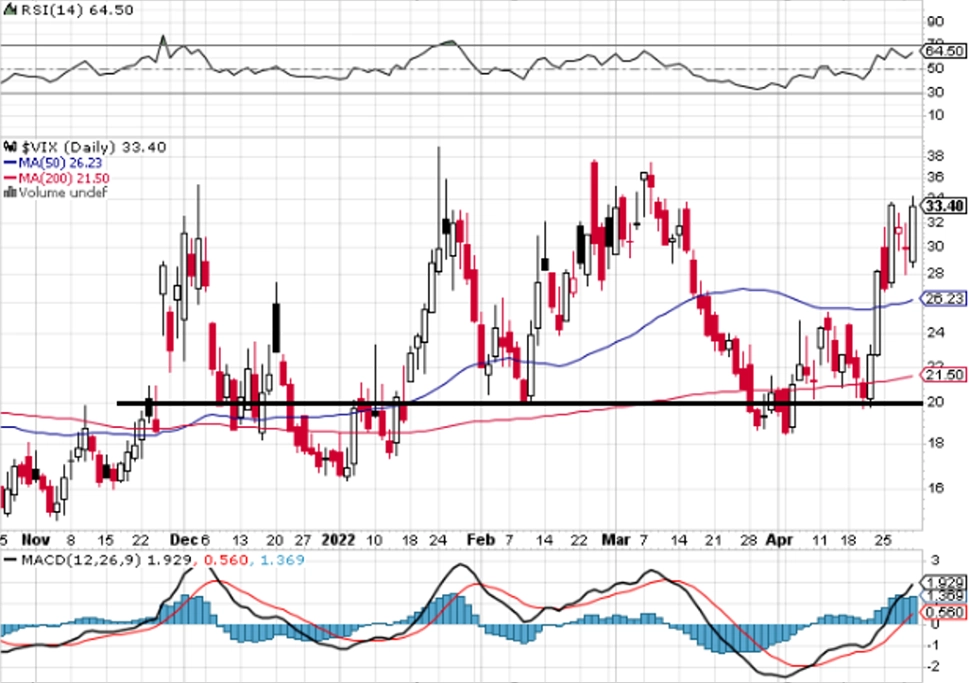The width and height of the screenshot is (970, 683).
Task: Click the black MACD legend line marker
Action: 11,560
